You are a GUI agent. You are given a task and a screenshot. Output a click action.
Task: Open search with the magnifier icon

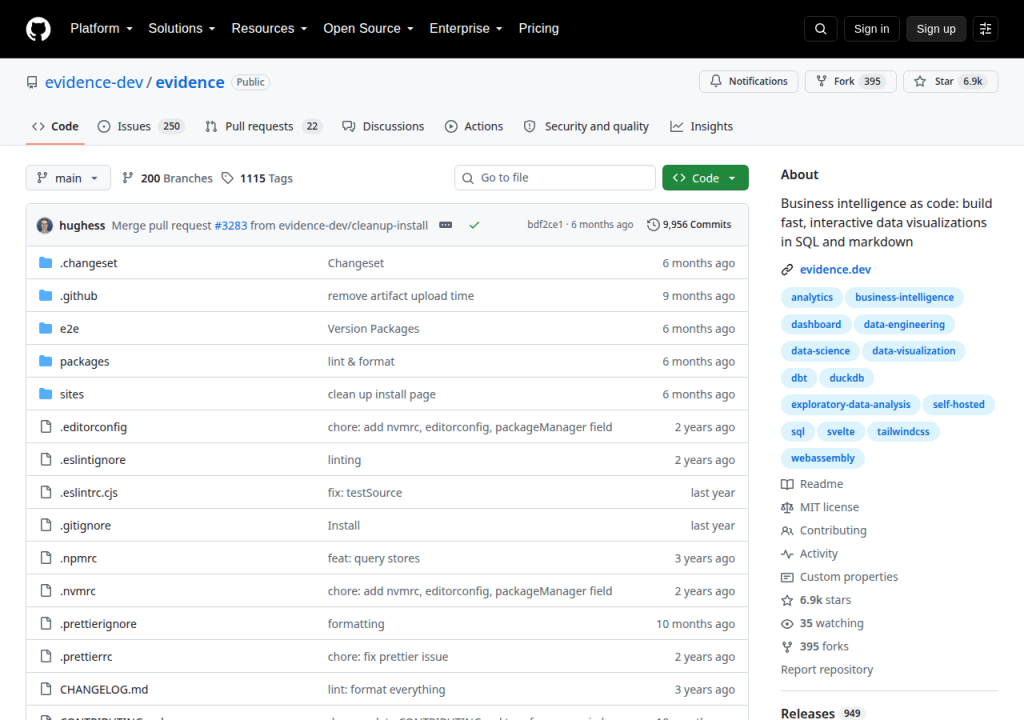[x=820, y=29]
